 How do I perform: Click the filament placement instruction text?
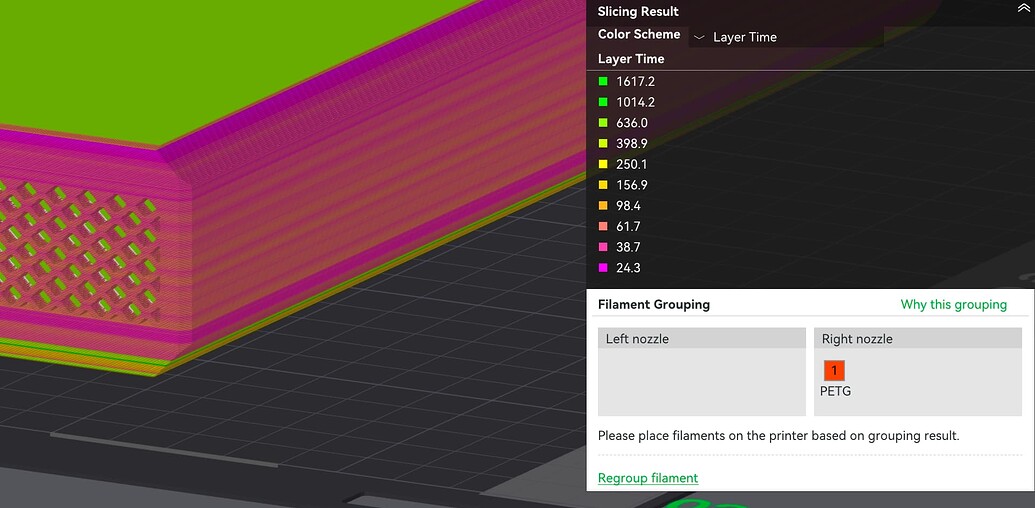778,436
